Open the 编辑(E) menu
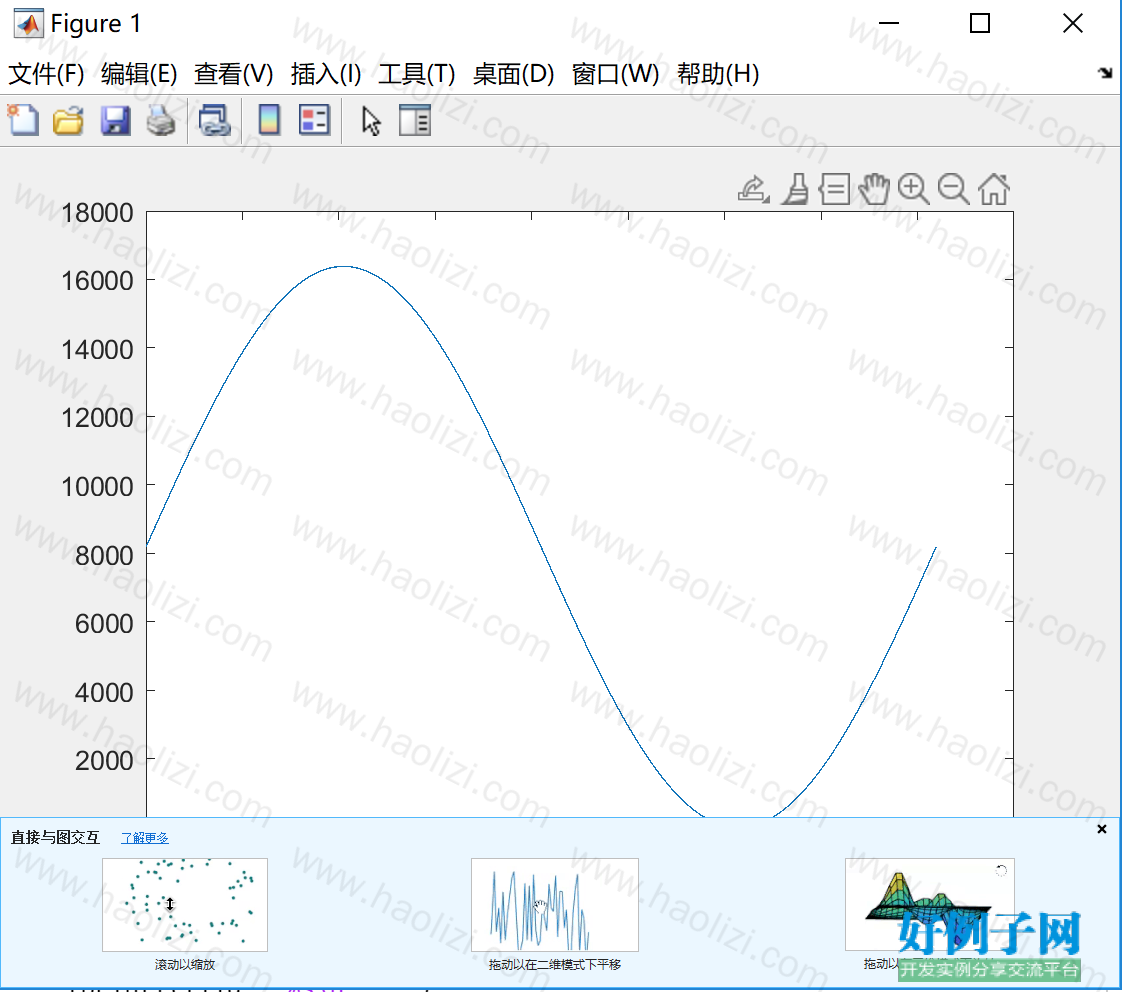 click(x=139, y=74)
